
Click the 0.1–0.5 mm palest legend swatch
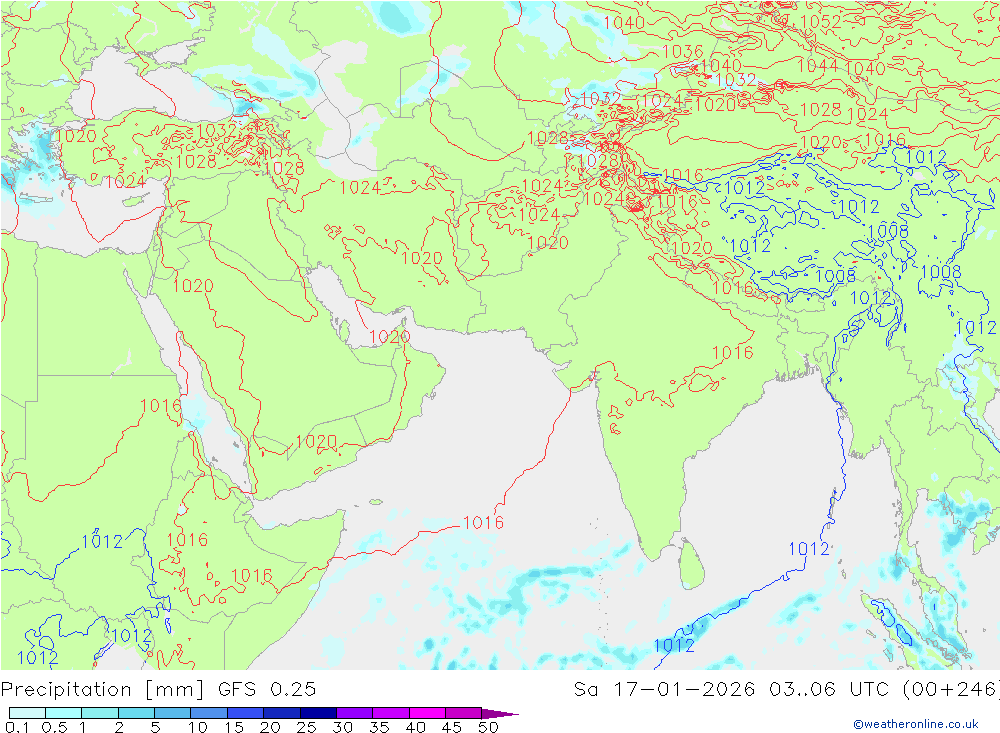point(27,713)
